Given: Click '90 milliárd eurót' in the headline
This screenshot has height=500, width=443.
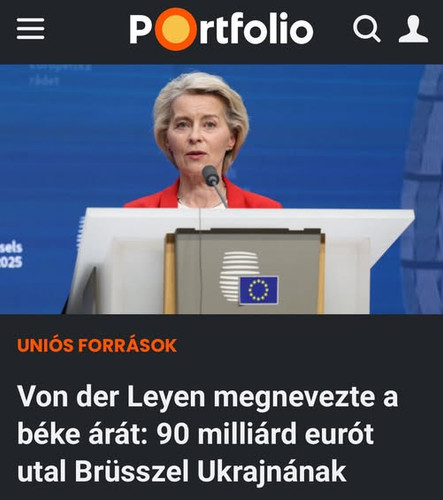Looking at the screenshot, I should pos(265,434).
